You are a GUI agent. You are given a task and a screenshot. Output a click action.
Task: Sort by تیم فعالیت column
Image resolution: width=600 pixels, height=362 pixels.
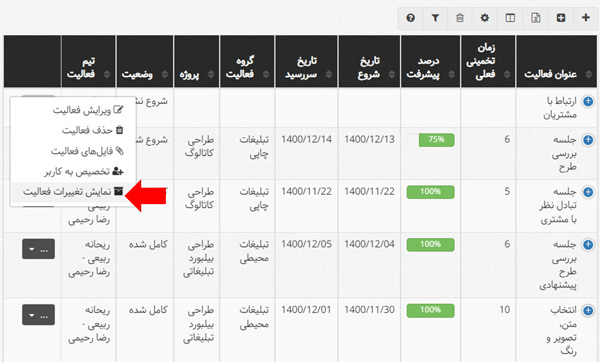tap(88, 61)
